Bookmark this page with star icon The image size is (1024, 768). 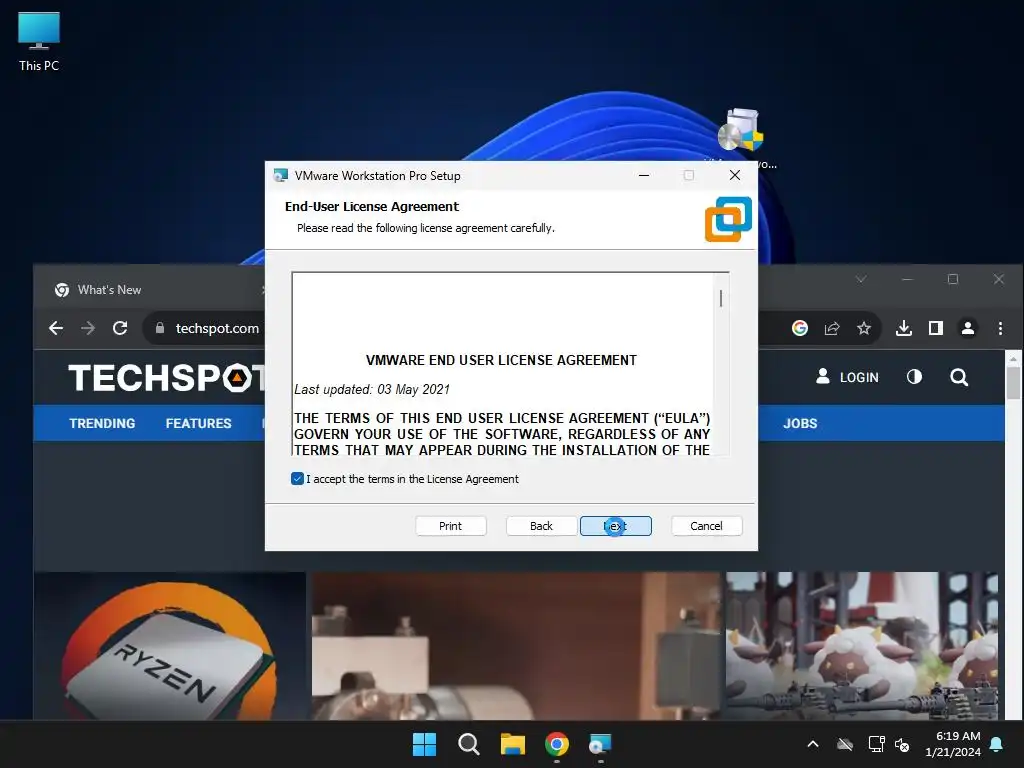click(864, 328)
